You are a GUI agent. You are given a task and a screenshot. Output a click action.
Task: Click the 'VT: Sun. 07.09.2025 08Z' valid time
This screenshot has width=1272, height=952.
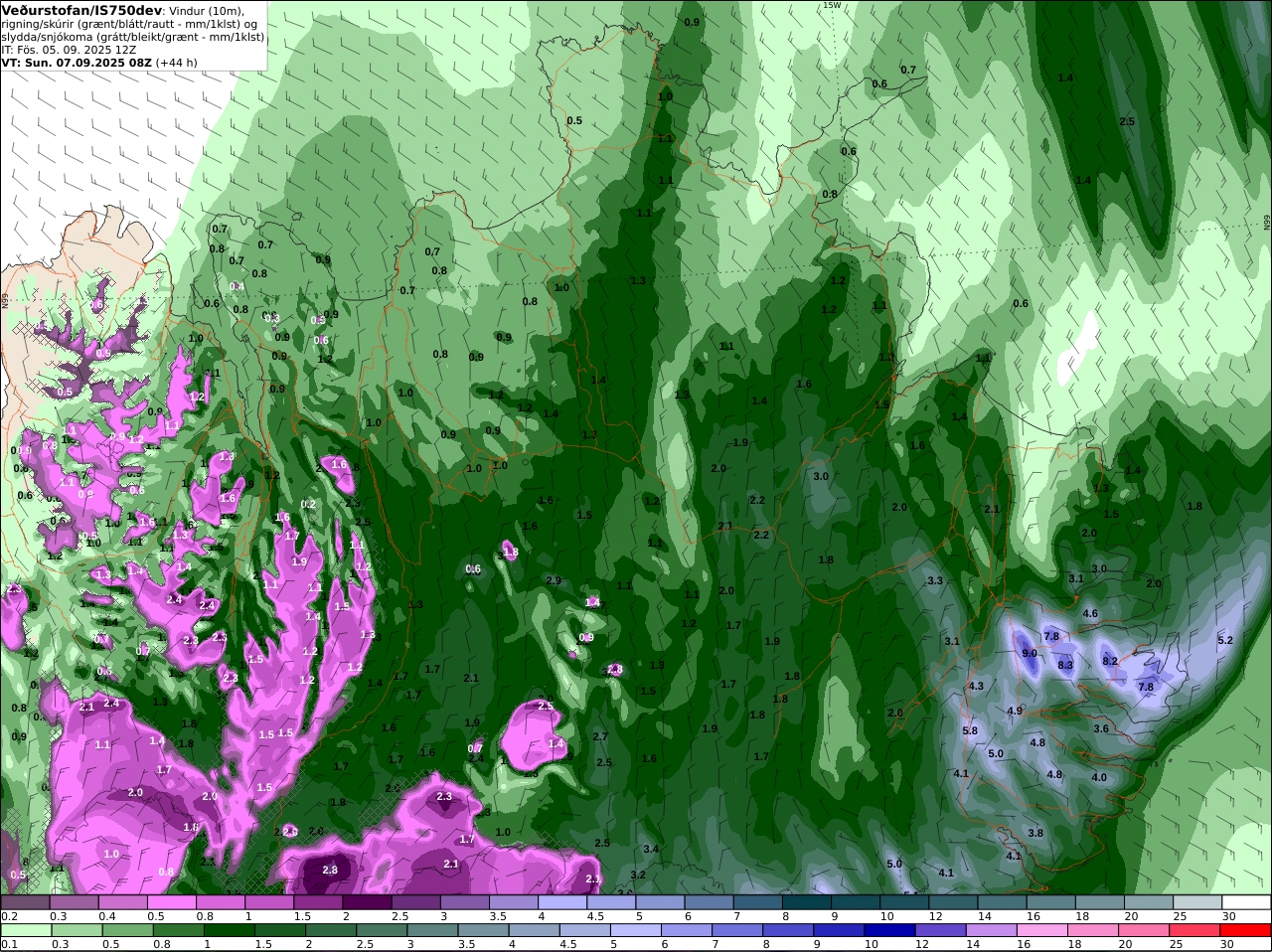click(x=77, y=62)
